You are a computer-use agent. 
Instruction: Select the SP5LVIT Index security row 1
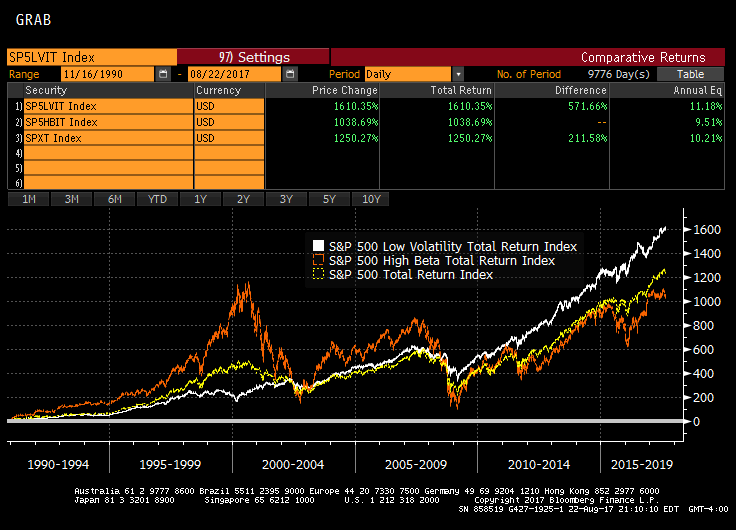click(108, 106)
